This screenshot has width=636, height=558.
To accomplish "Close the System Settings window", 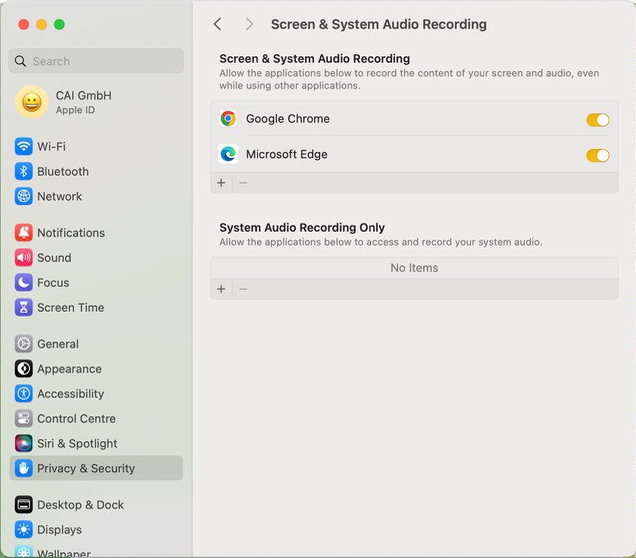I will [x=24, y=24].
